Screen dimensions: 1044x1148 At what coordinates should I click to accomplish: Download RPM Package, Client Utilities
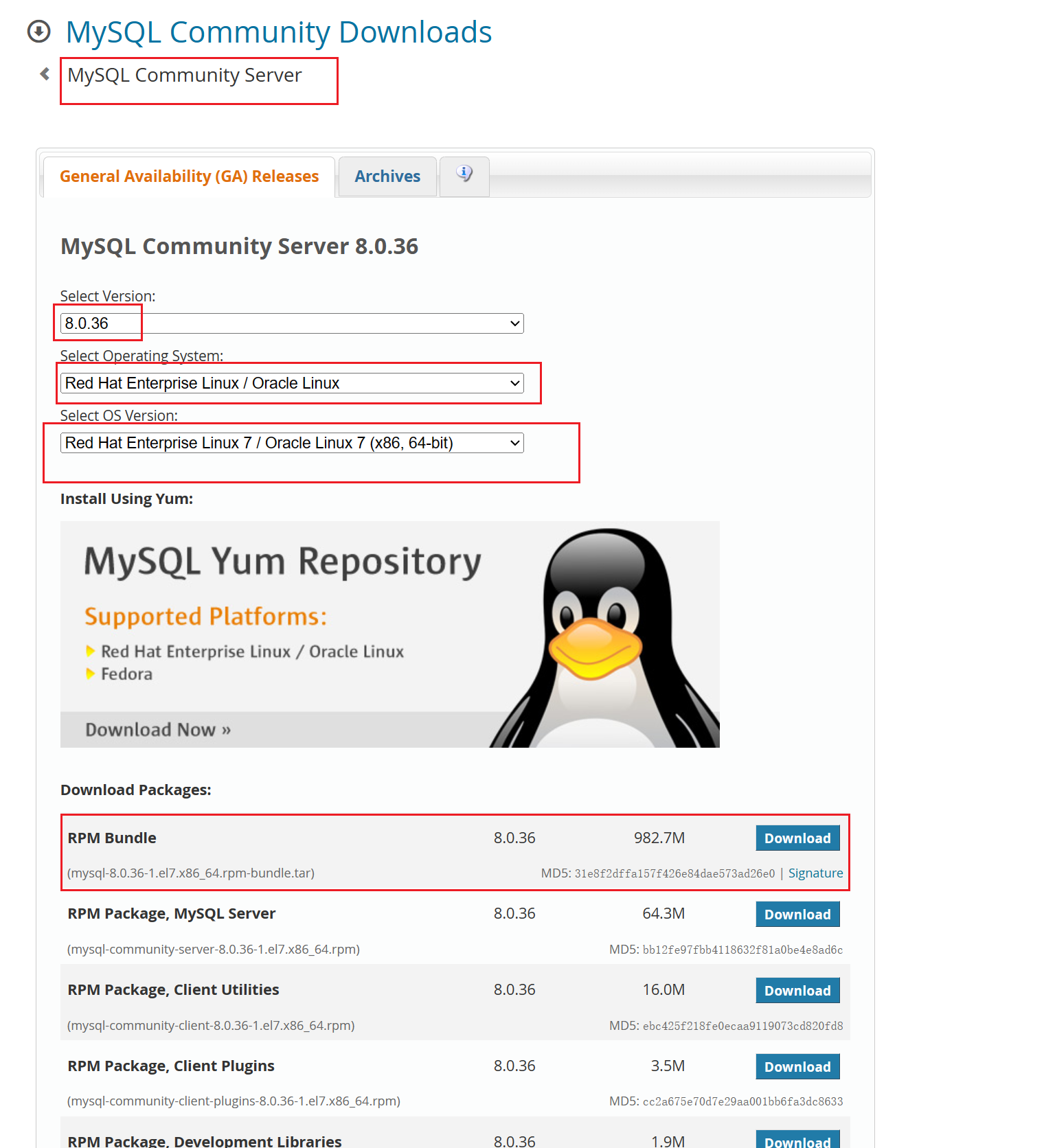point(797,991)
